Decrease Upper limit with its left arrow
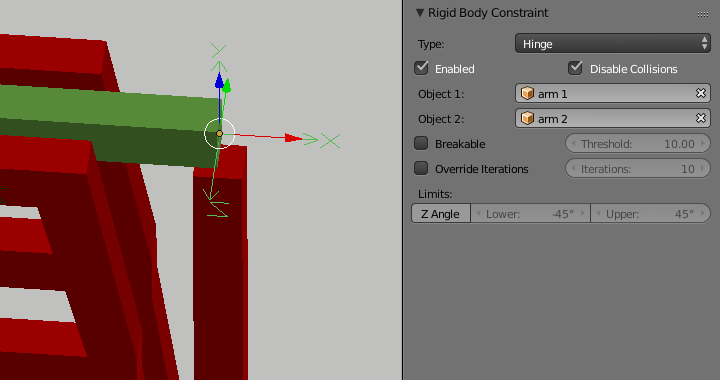 point(598,213)
